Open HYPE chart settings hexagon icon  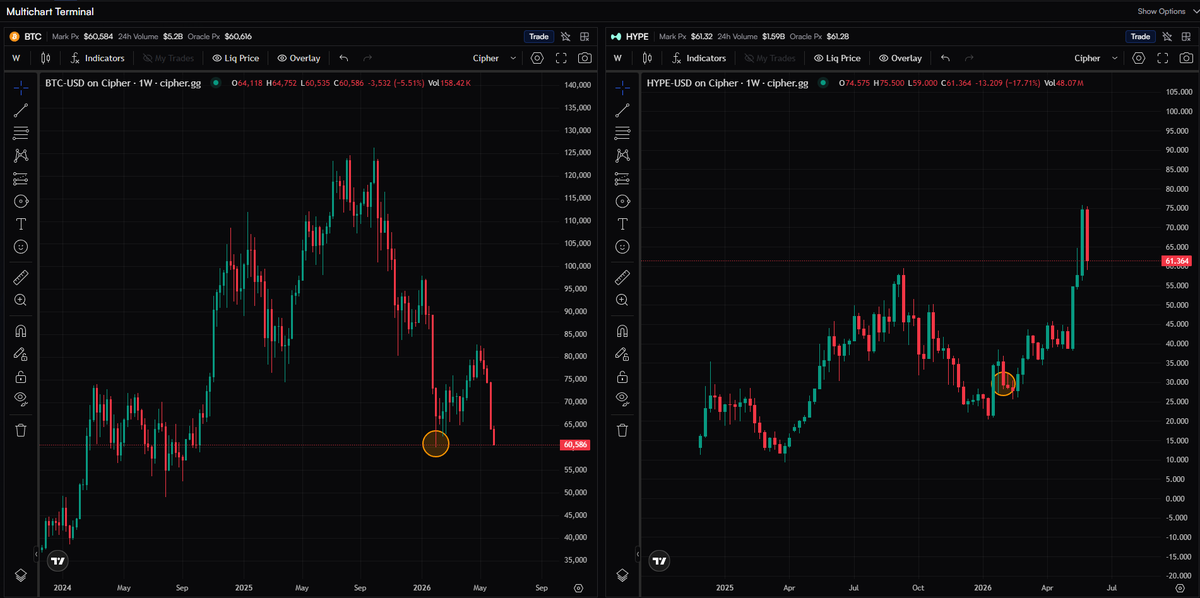point(1140,58)
